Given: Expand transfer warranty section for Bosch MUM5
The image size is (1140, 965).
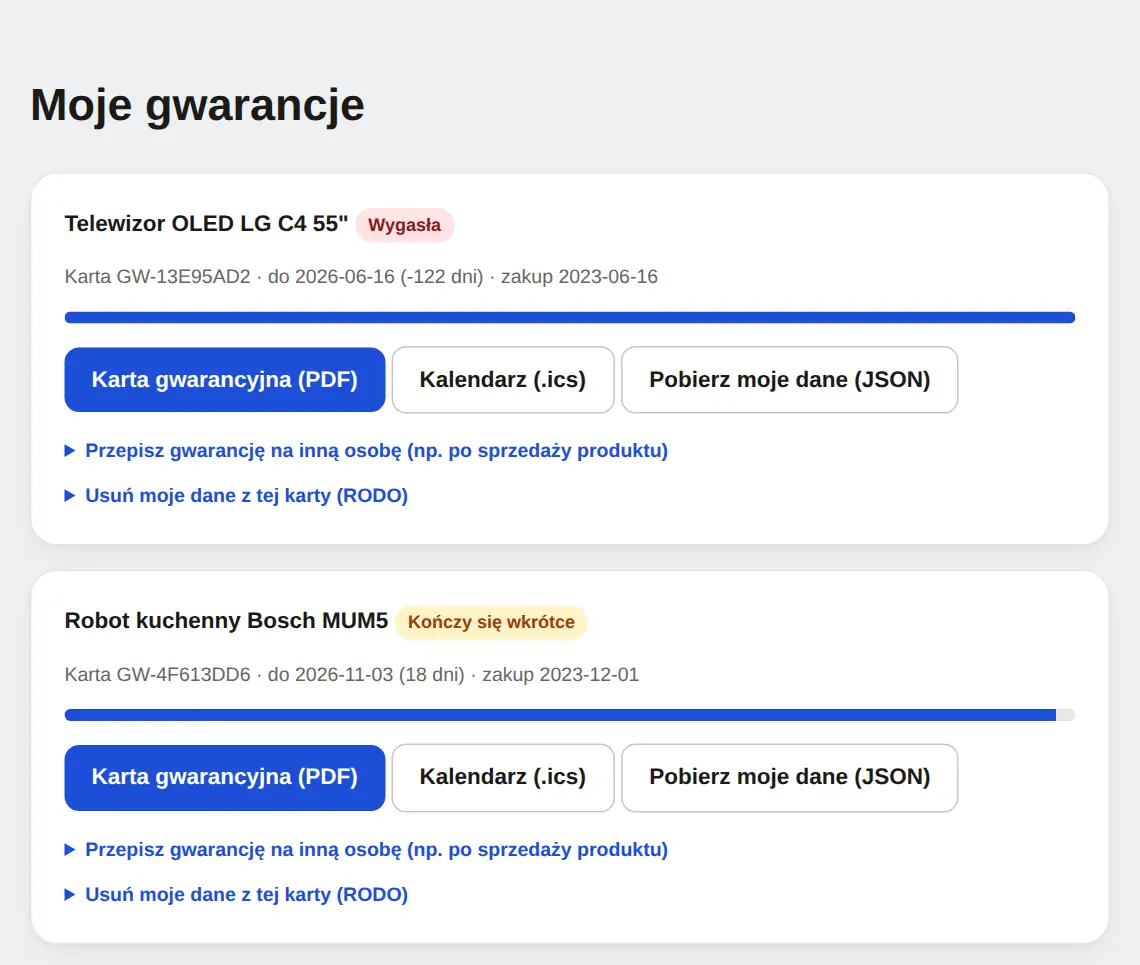Looking at the screenshot, I should coord(377,849).
